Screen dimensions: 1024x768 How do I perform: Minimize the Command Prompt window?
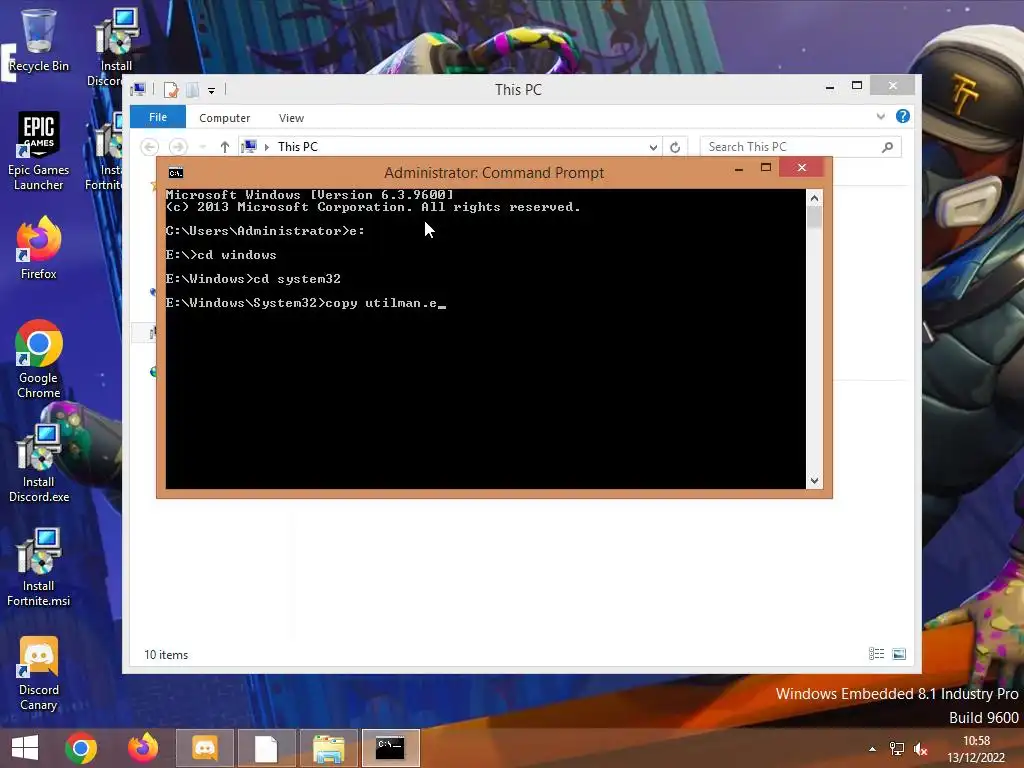tap(739, 168)
